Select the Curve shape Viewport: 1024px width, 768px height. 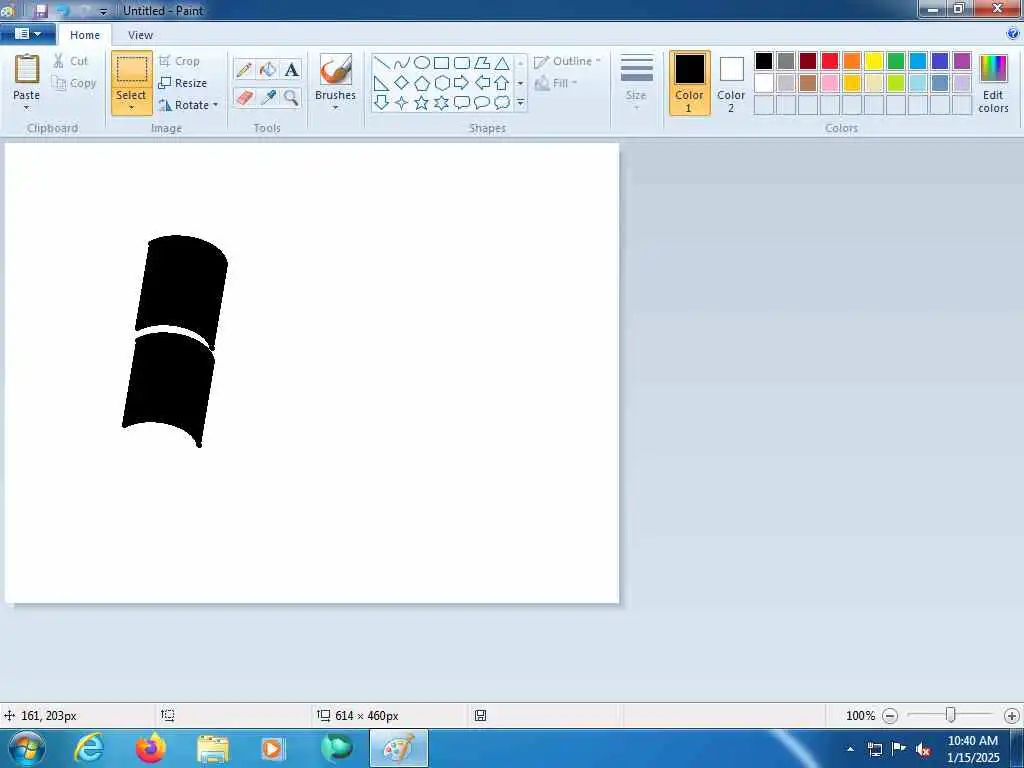pyautogui.click(x=402, y=63)
